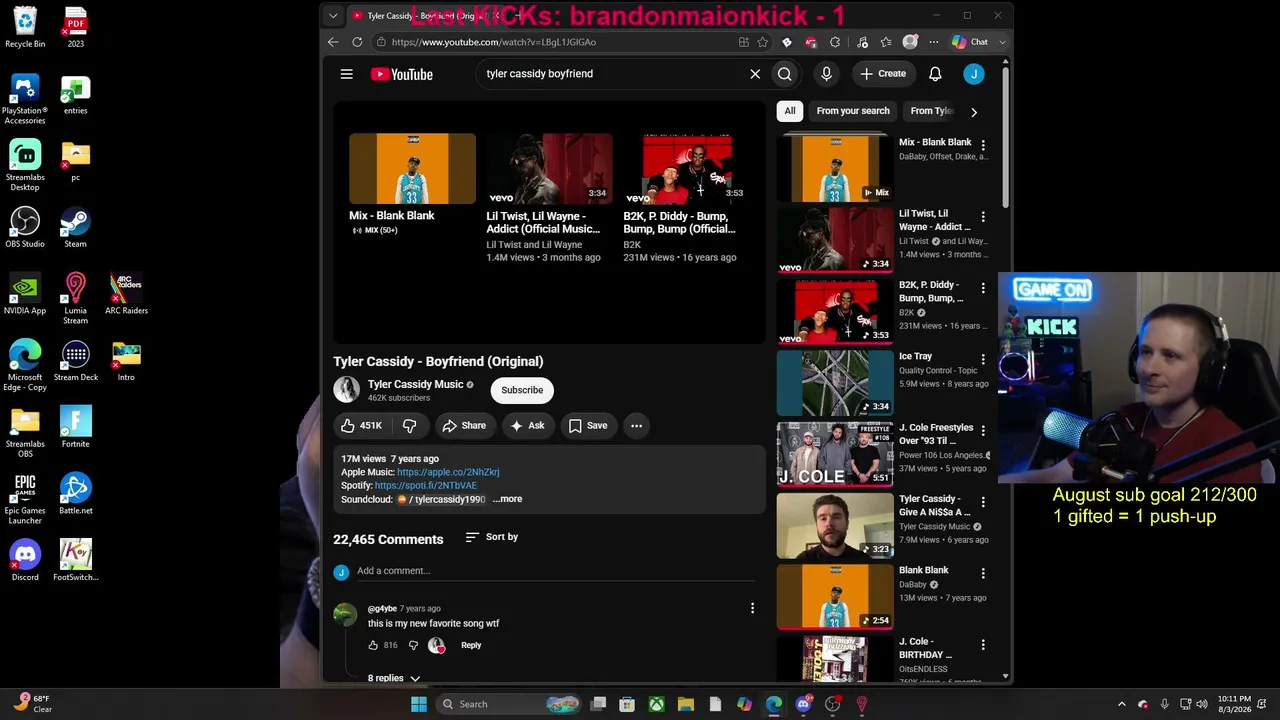Open options for Mix - Blank Blank sidebar item

pyautogui.click(x=983, y=145)
